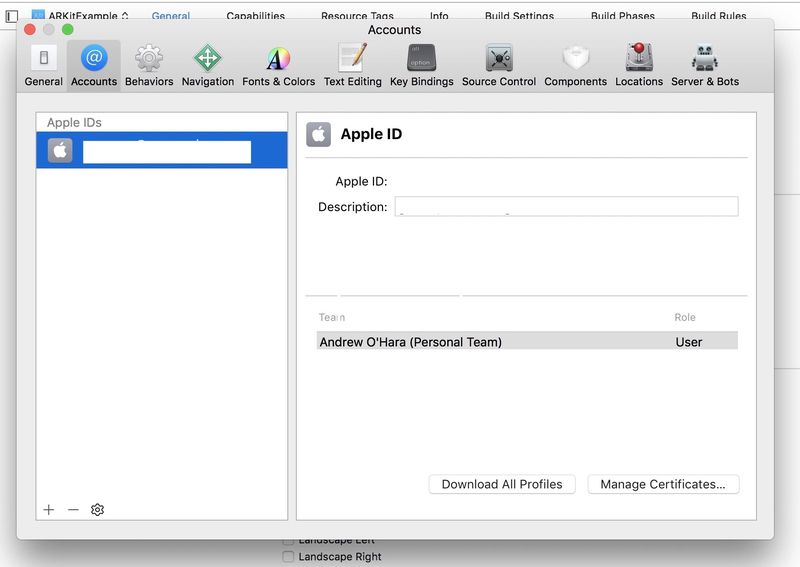Viewport: 800px width, 567px height.
Task: Toggle Landscape Right checkbox in Xcode window
Action: click(x=288, y=556)
